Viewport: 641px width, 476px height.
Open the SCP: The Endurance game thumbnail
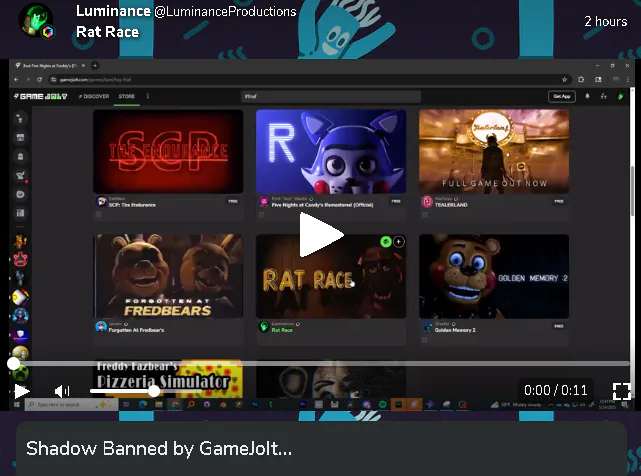(x=168, y=151)
